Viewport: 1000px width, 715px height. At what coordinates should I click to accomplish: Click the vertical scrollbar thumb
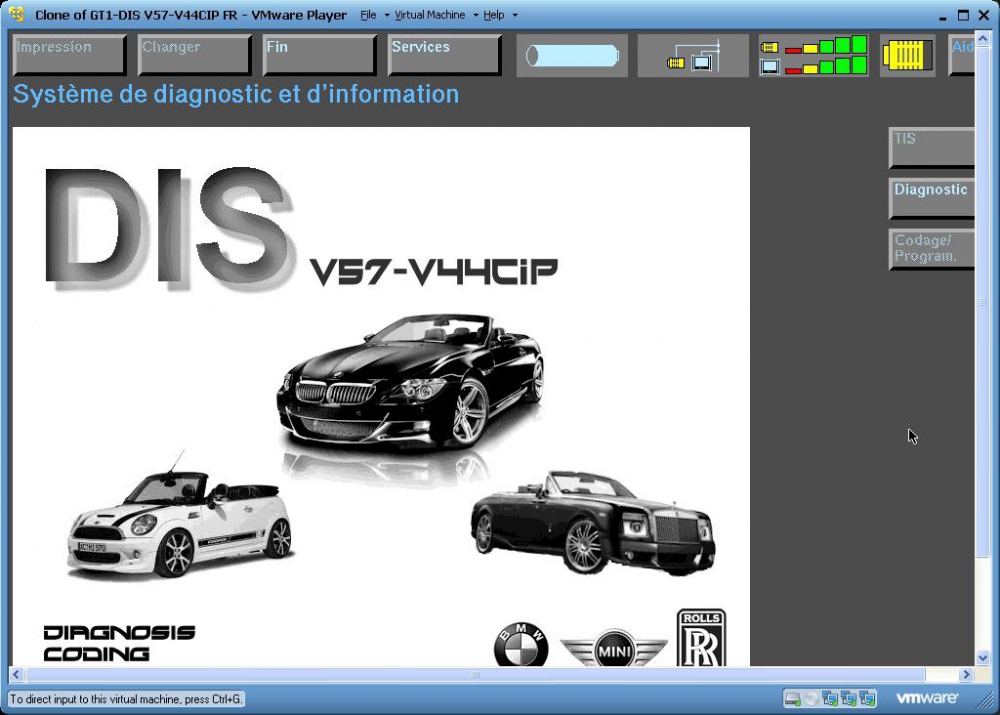(x=982, y=302)
